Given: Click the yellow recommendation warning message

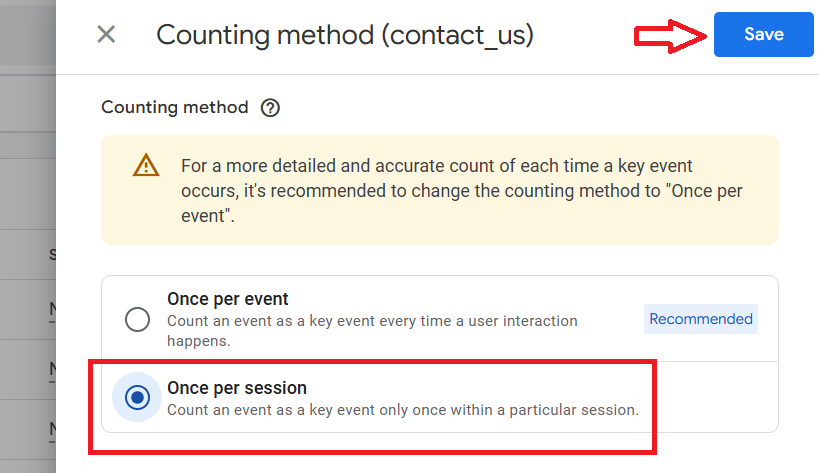Looking at the screenshot, I should tap(460, 190).
